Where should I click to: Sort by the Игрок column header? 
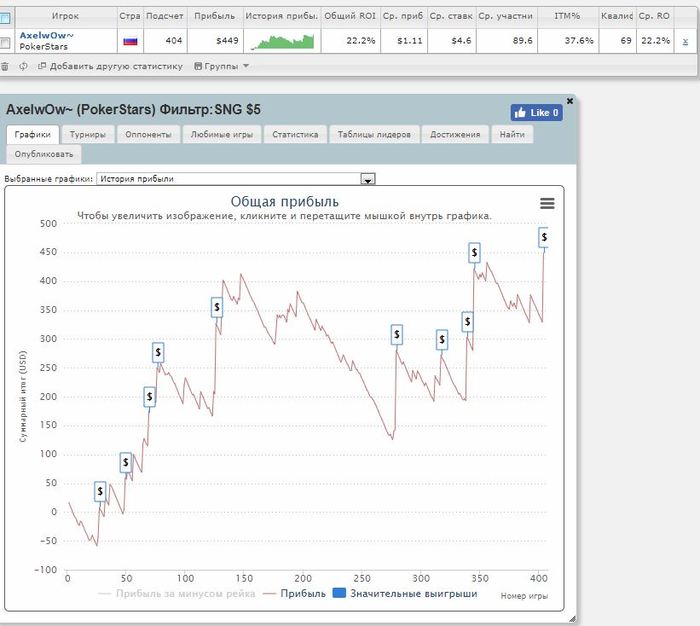coord(66,16)
